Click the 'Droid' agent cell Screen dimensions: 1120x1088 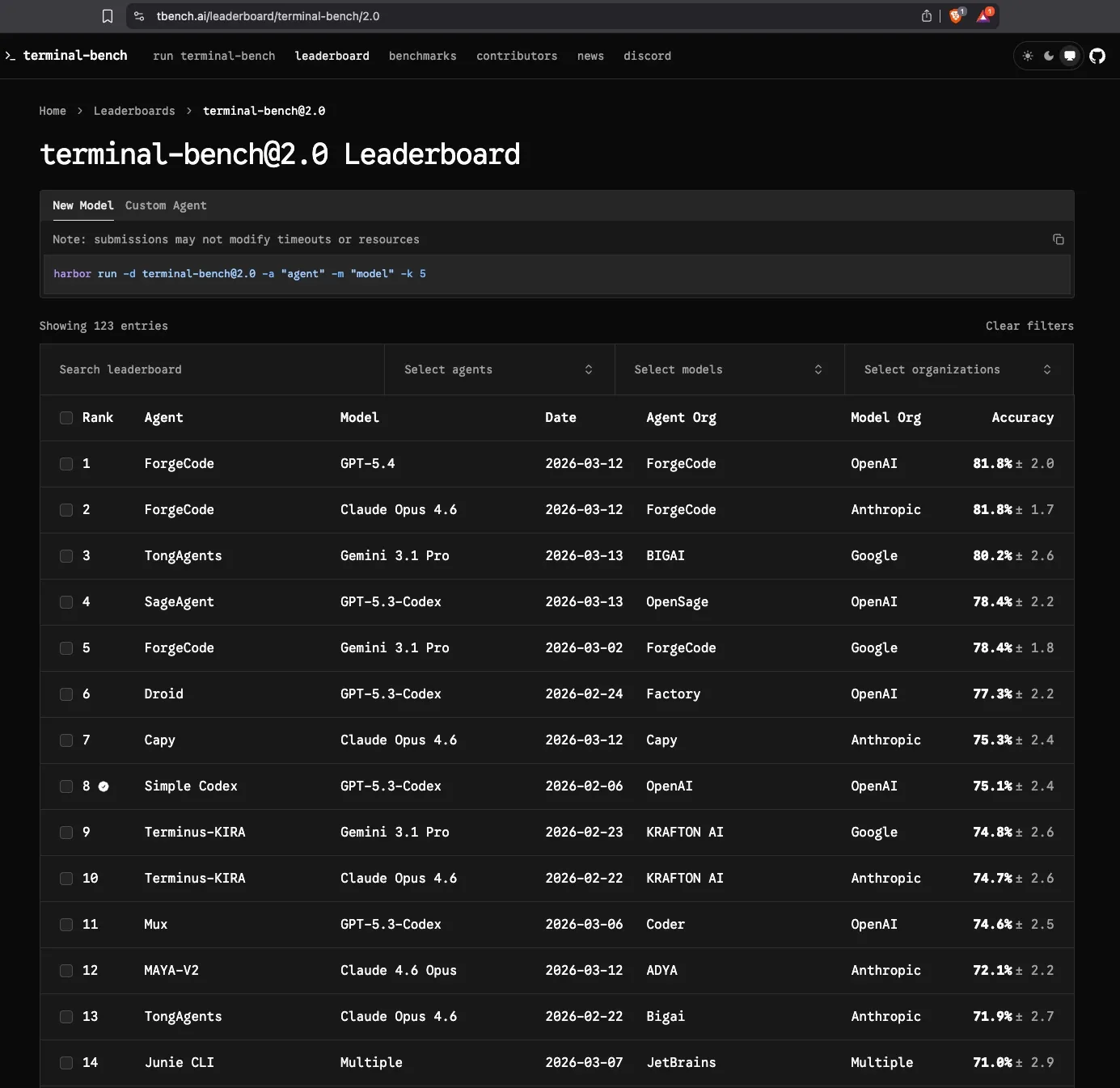coord(164,694)
